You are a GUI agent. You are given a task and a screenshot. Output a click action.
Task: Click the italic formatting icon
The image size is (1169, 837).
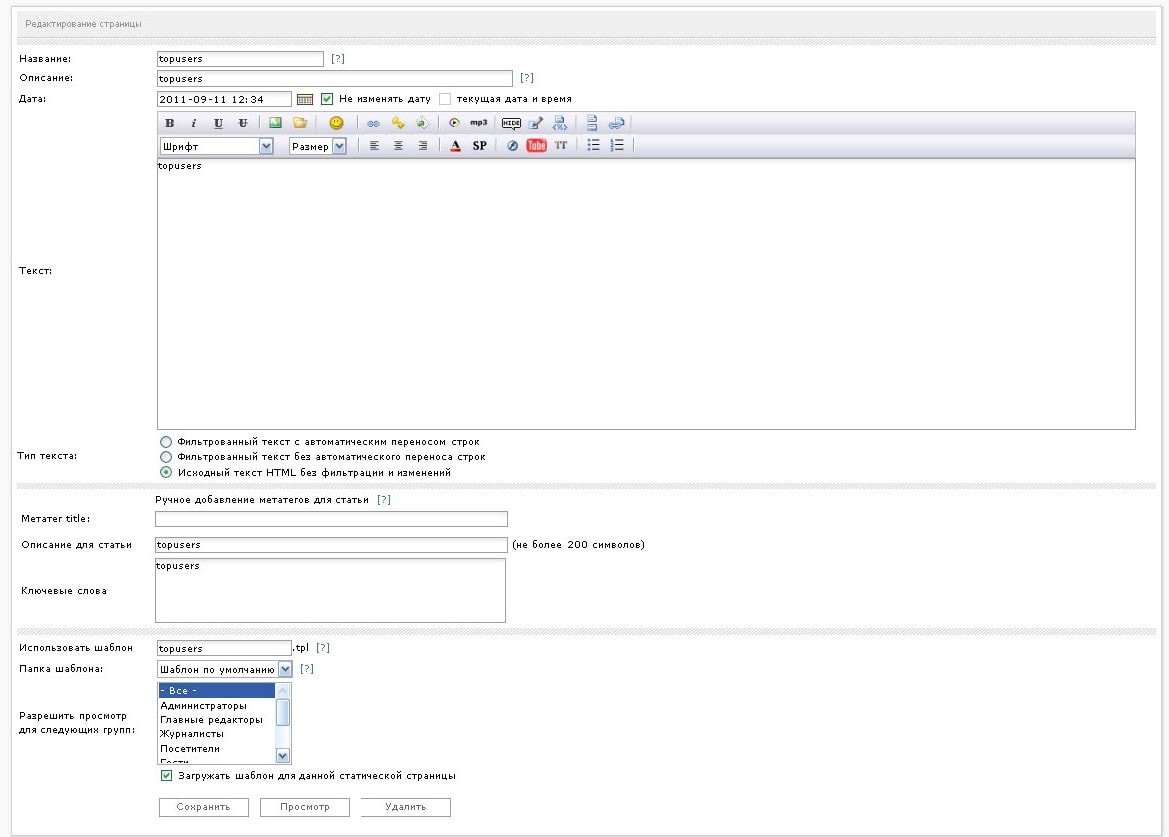point(193,123)
